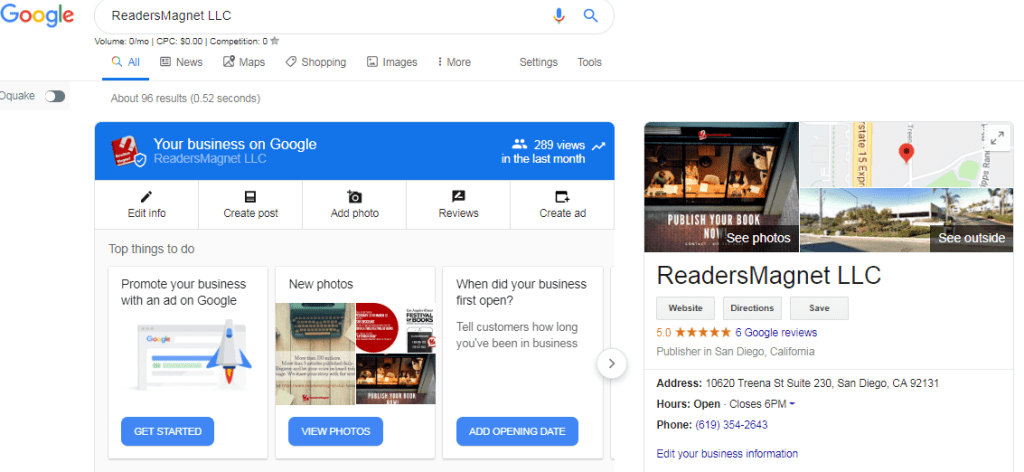Click the typewriter photo in New photos
This screenshot has width=1024, height=472.
pyautogui.click(x=315, y=353)
